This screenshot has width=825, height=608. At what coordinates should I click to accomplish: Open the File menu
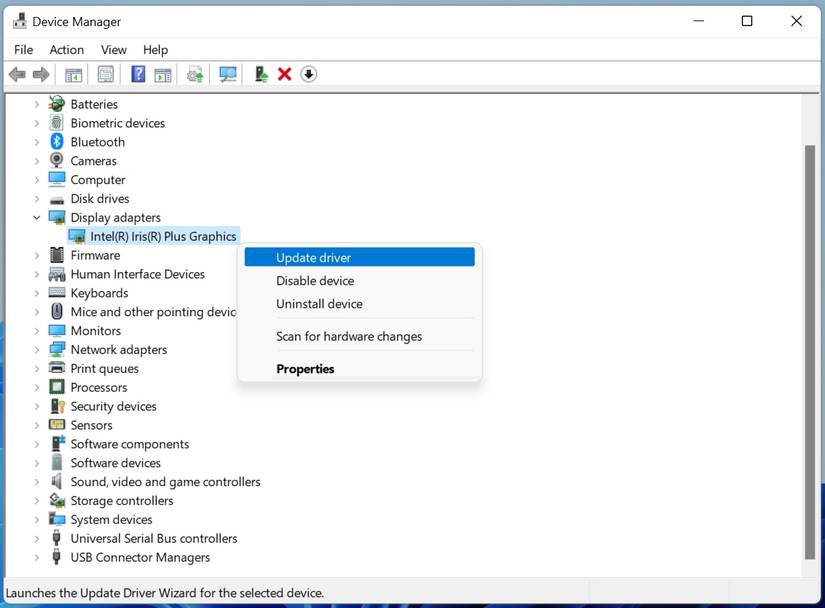24,49
